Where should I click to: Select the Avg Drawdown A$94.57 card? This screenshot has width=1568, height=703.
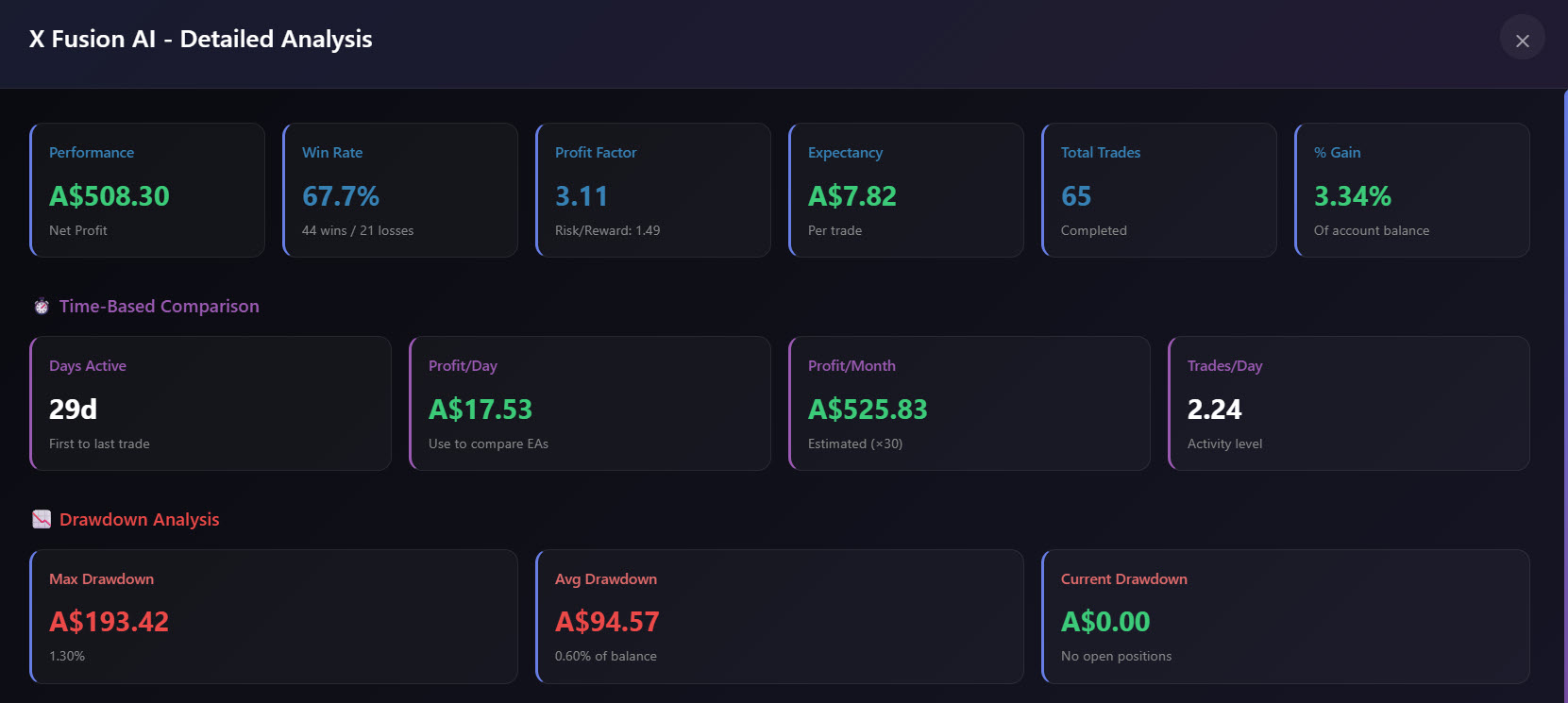780,616
